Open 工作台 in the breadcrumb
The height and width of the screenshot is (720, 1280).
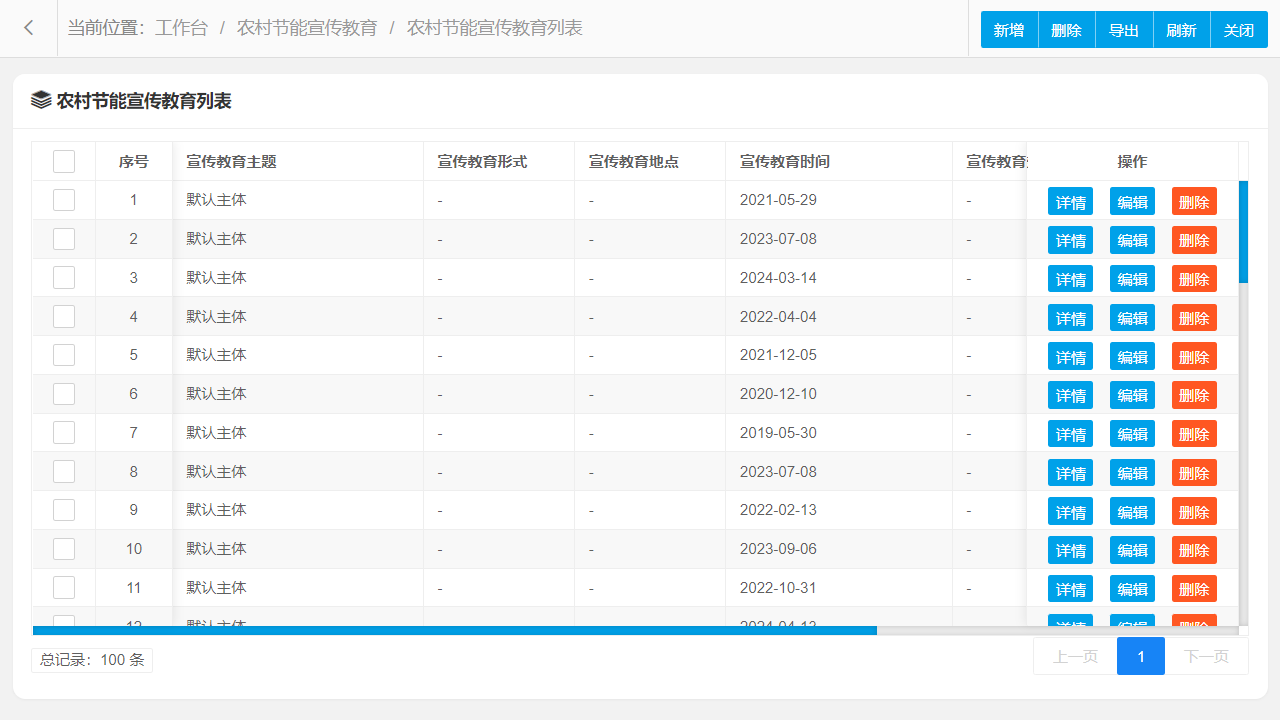coord(181,28)
